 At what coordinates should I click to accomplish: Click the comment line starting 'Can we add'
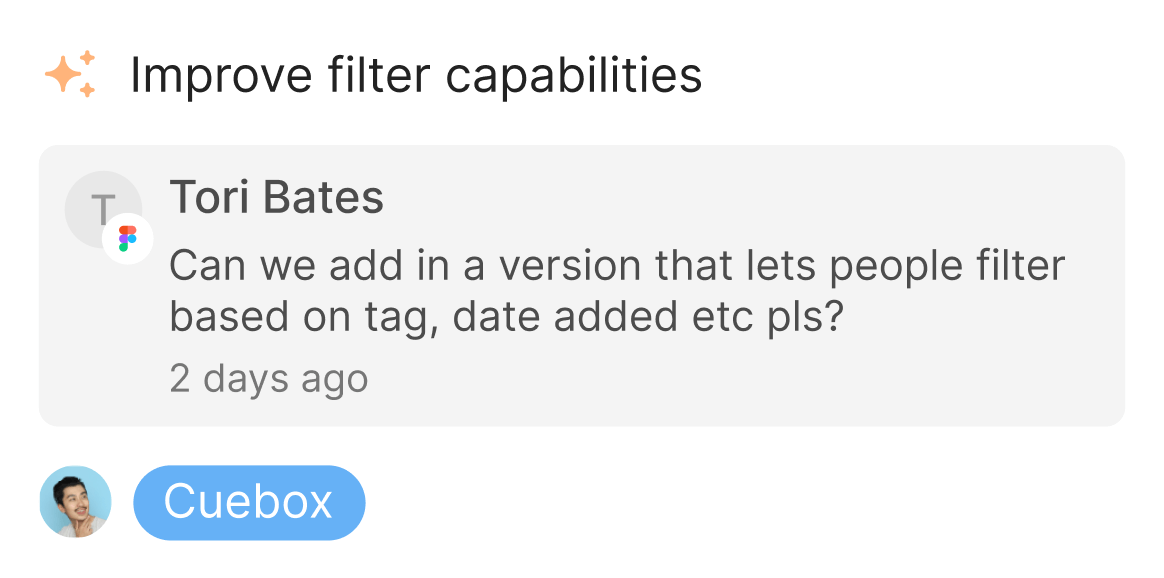(x=616, y=266)
